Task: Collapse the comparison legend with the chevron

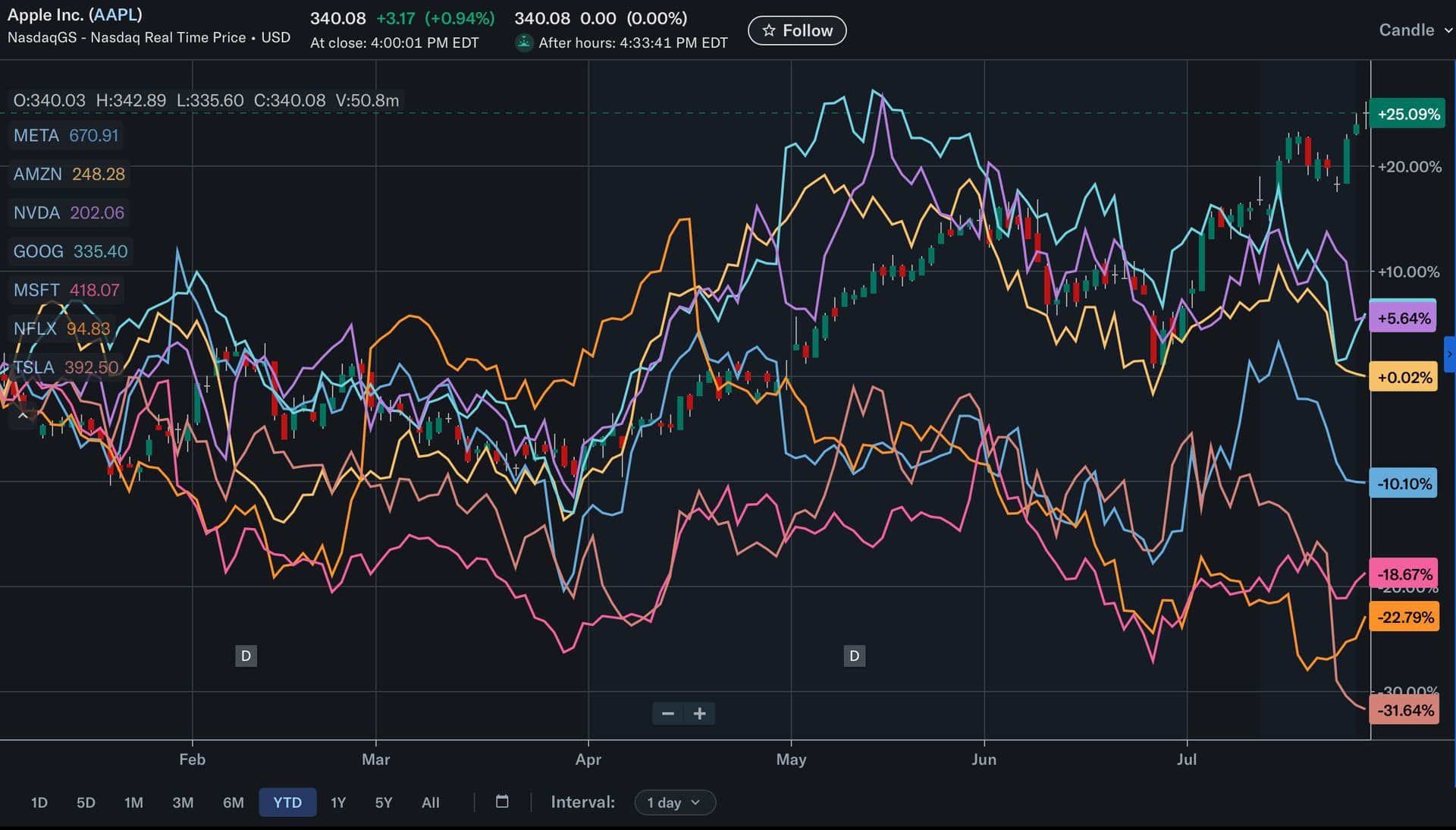Action: point(23,415)
